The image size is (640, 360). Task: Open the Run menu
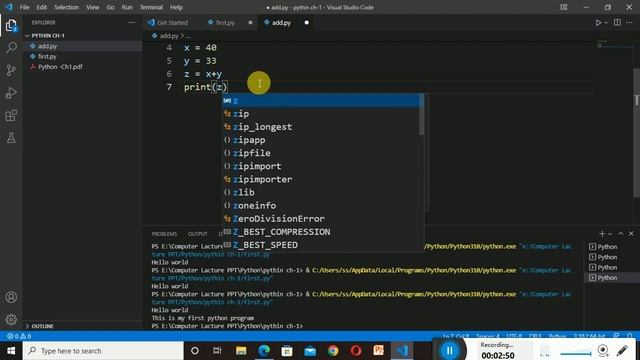tap(127, 7)
